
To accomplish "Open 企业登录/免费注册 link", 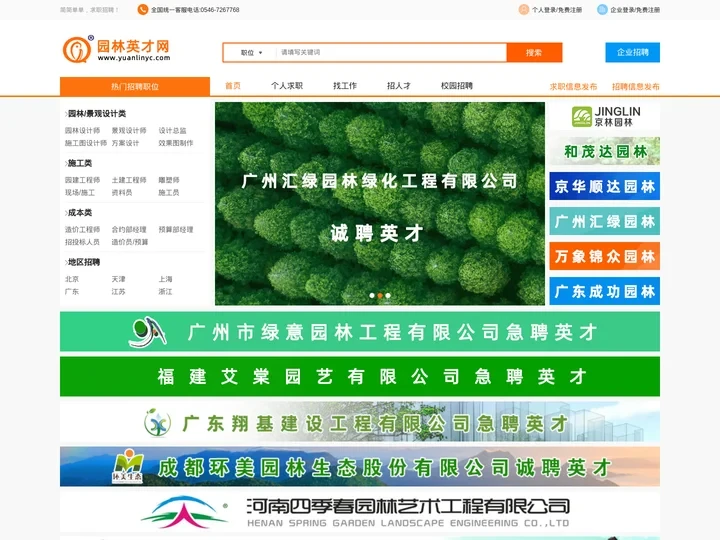I will [635, 10].
